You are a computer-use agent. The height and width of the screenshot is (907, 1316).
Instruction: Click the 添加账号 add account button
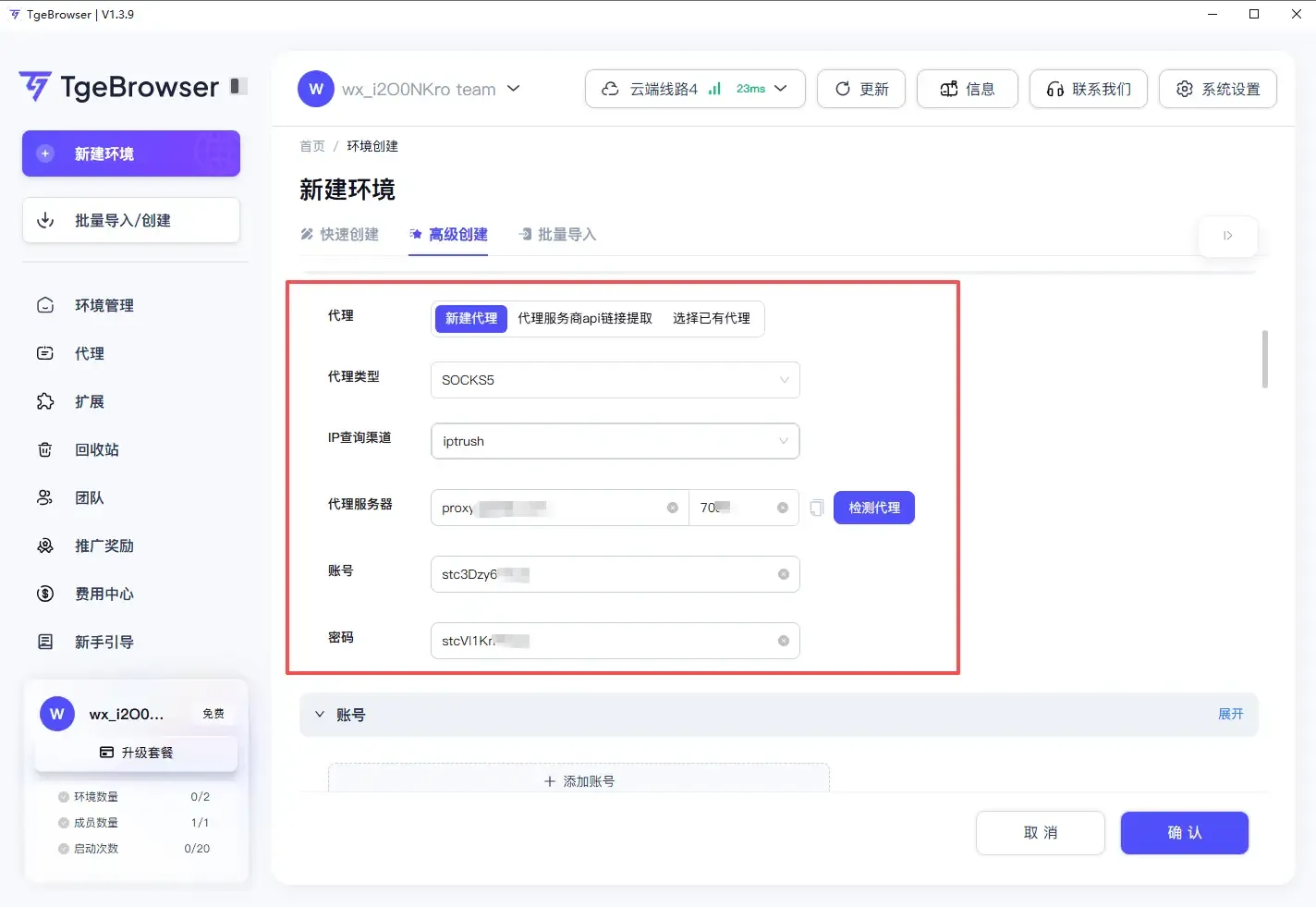tap(579, 780)
